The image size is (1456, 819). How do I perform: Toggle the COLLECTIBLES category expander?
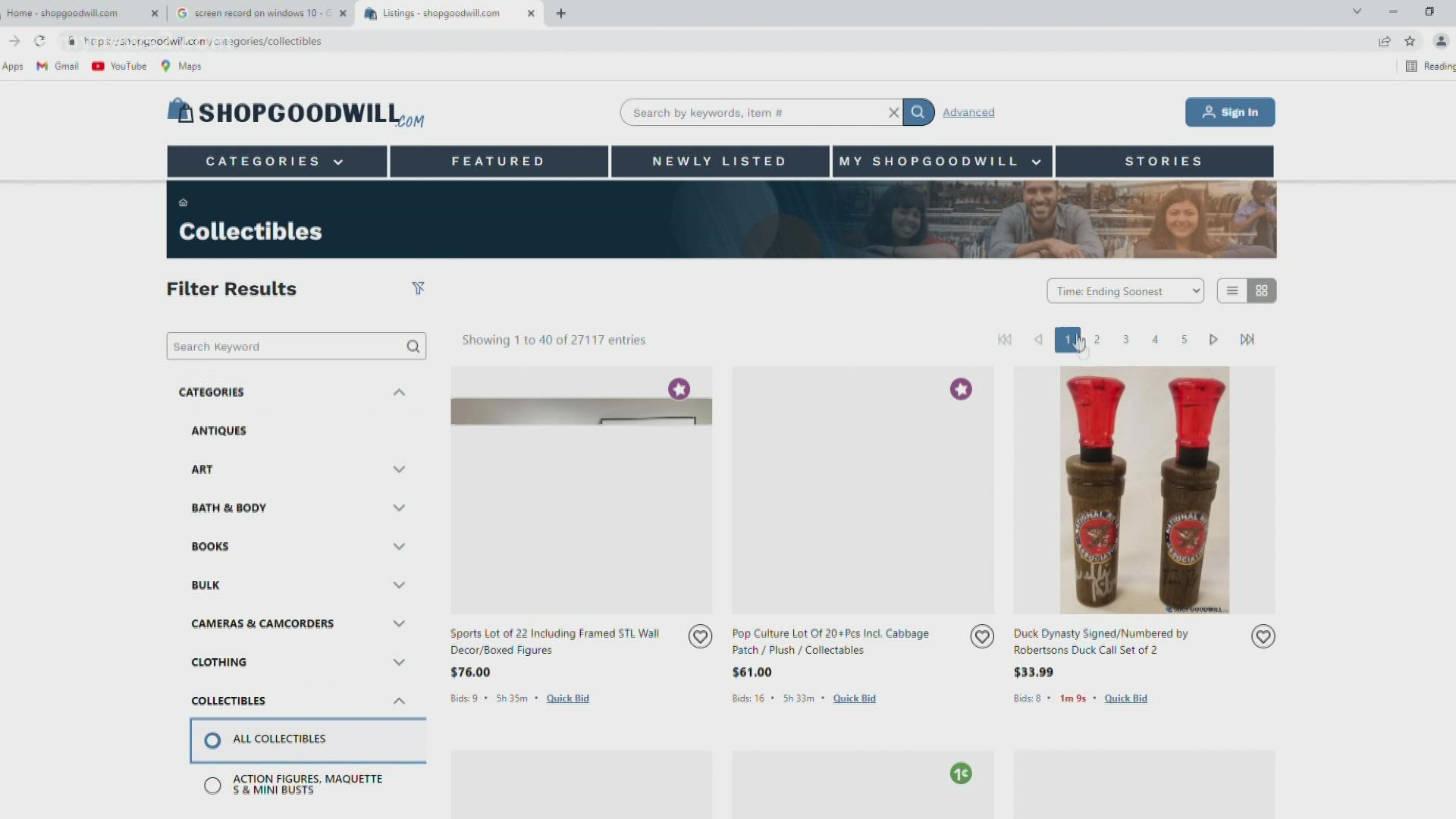click(399, 700)
